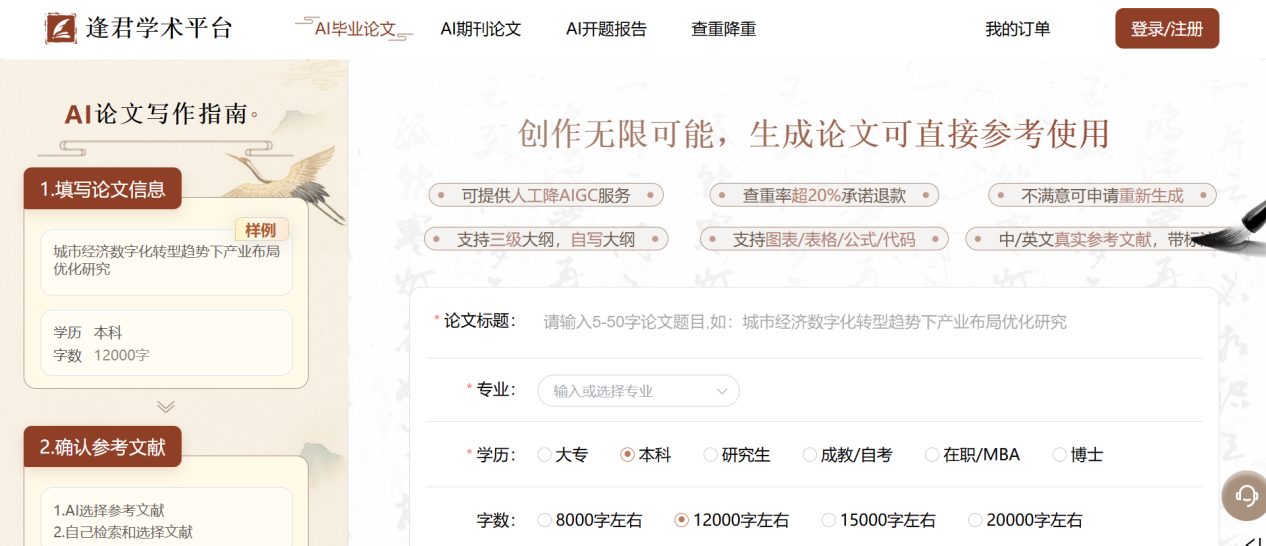
Task: Choose 15000字左右 word count
Action: pyautogui.click(x=878, y=520)
